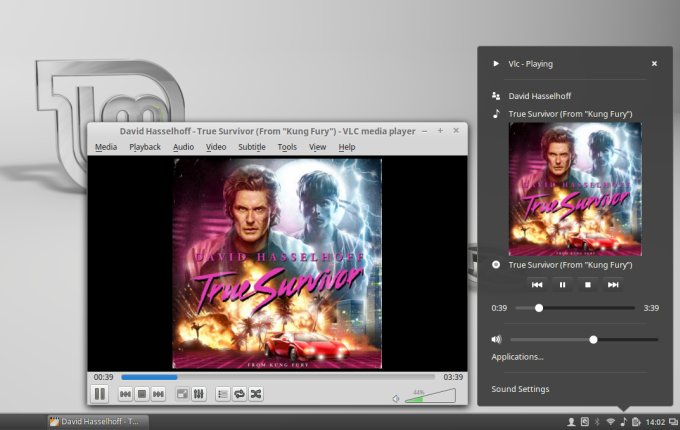Open the Media menu

point(106,147)
